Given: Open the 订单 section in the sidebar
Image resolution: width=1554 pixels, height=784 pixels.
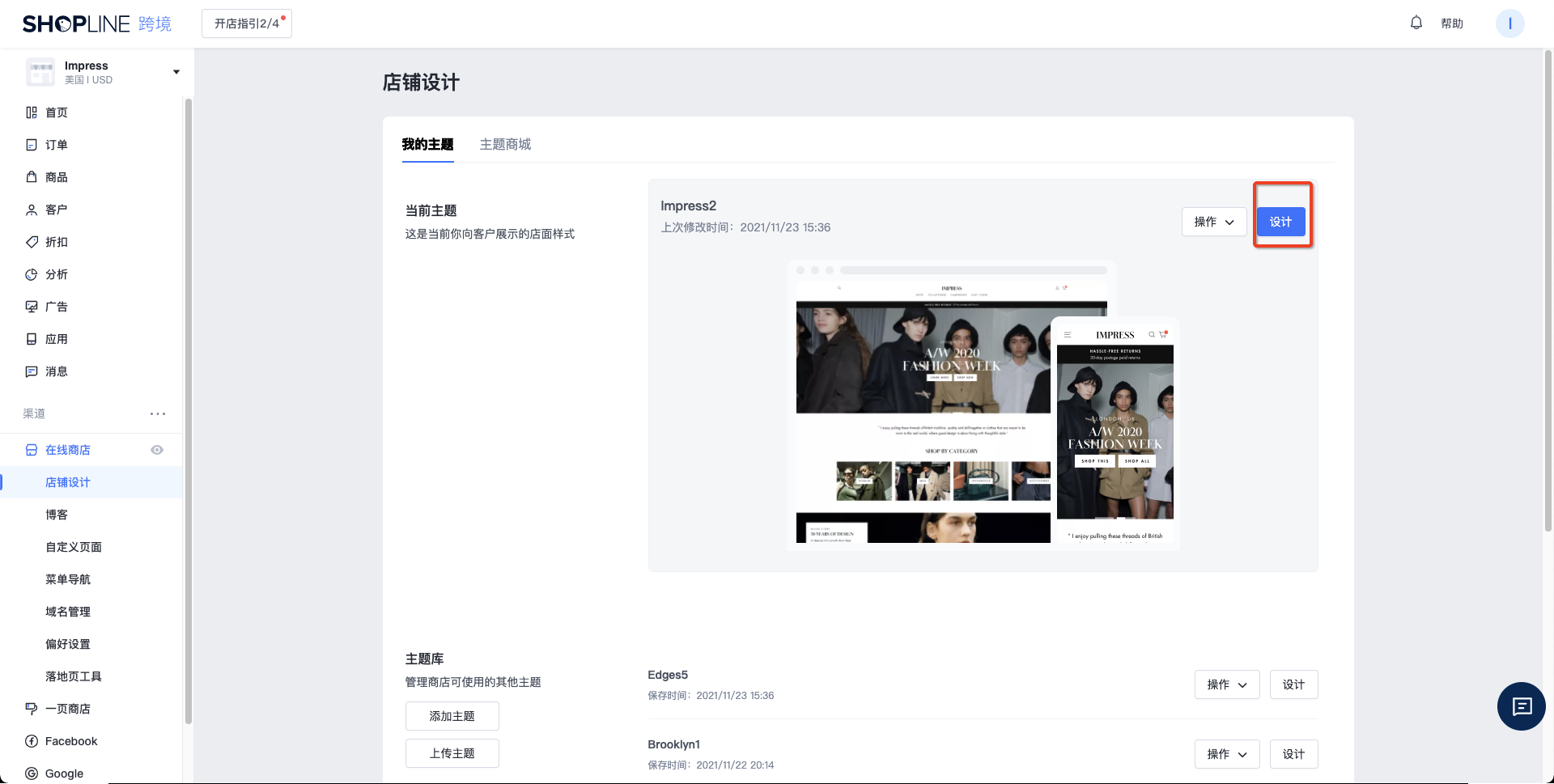Looking at the screenshot, I should click(x=56, y=145).
